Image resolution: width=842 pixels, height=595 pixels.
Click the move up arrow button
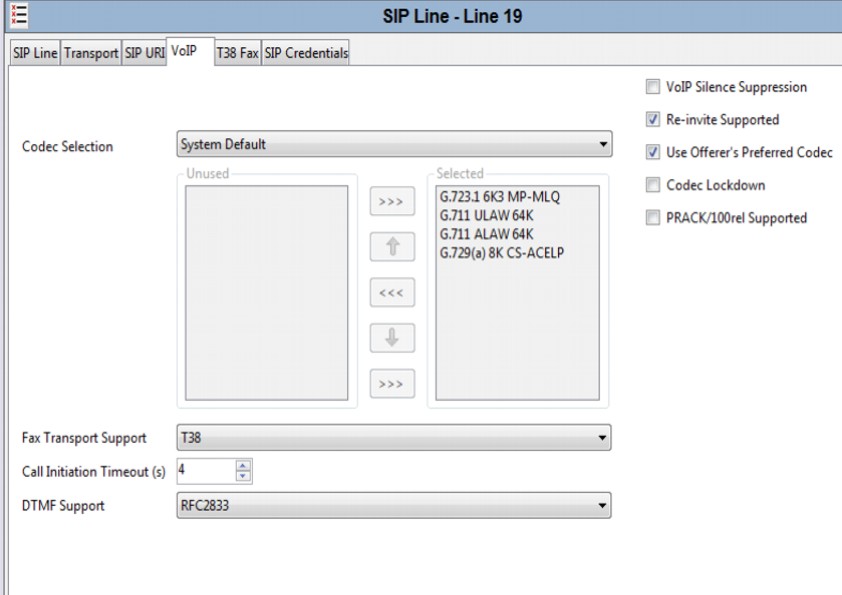point(392,246)
